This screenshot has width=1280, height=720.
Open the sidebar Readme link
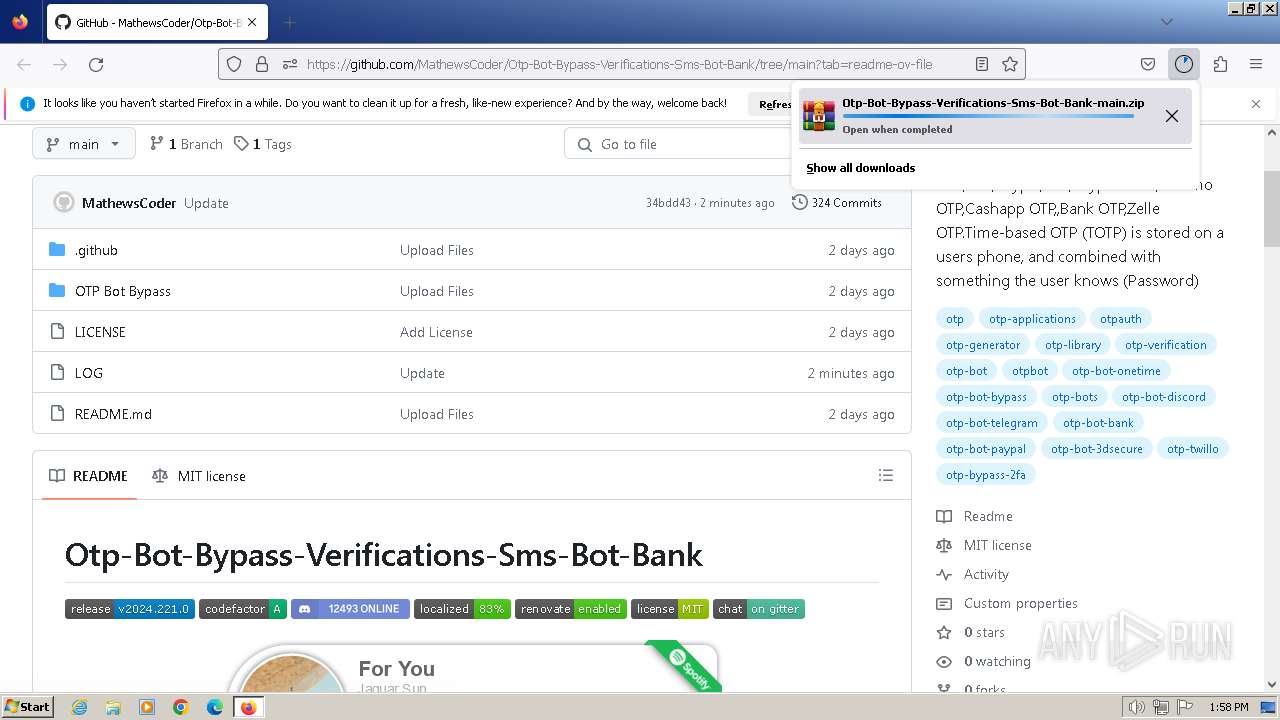coord(975,516)
